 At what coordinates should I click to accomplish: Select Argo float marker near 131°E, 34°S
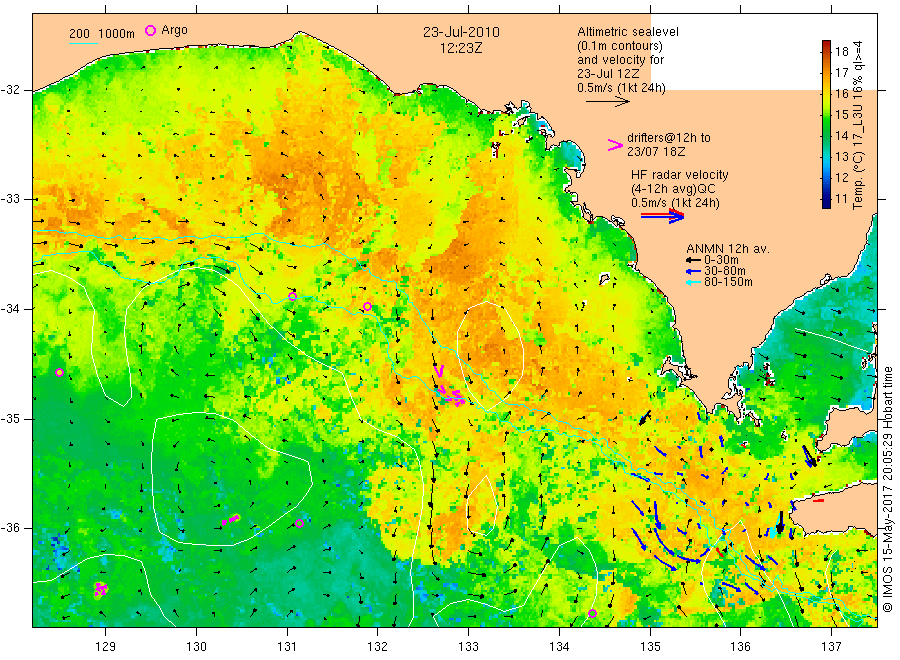click(x=292, y=296)
